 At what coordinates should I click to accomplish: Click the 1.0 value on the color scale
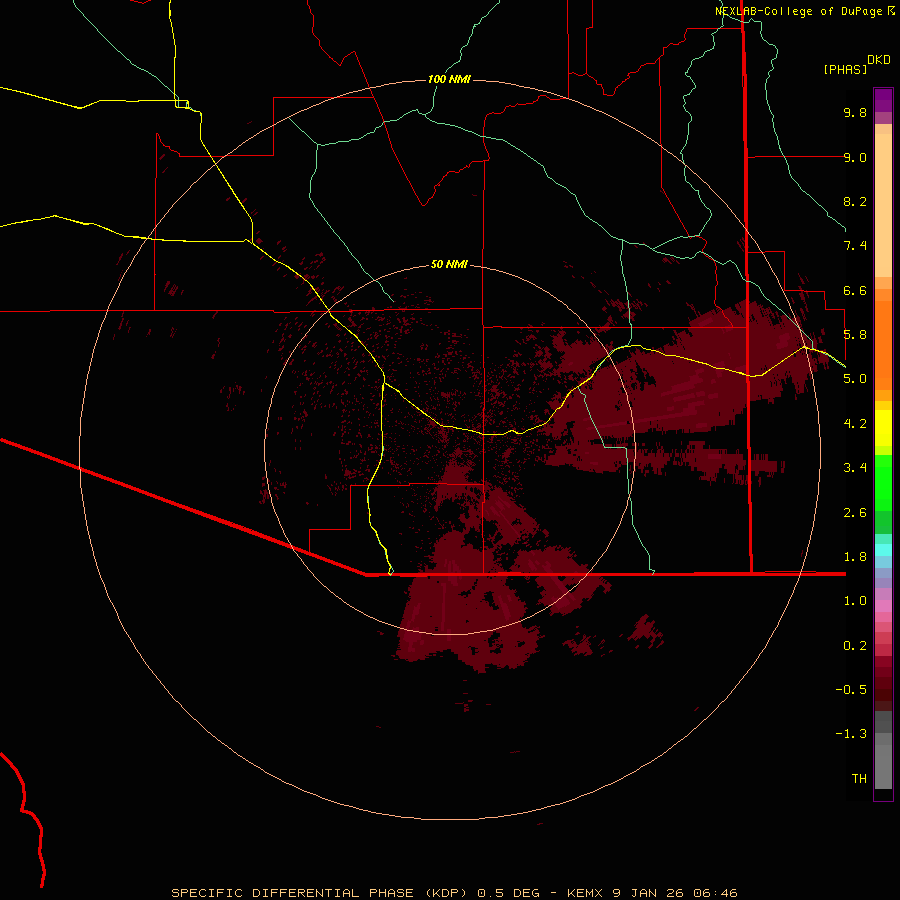pyautogui.click(x=855, y=601)
